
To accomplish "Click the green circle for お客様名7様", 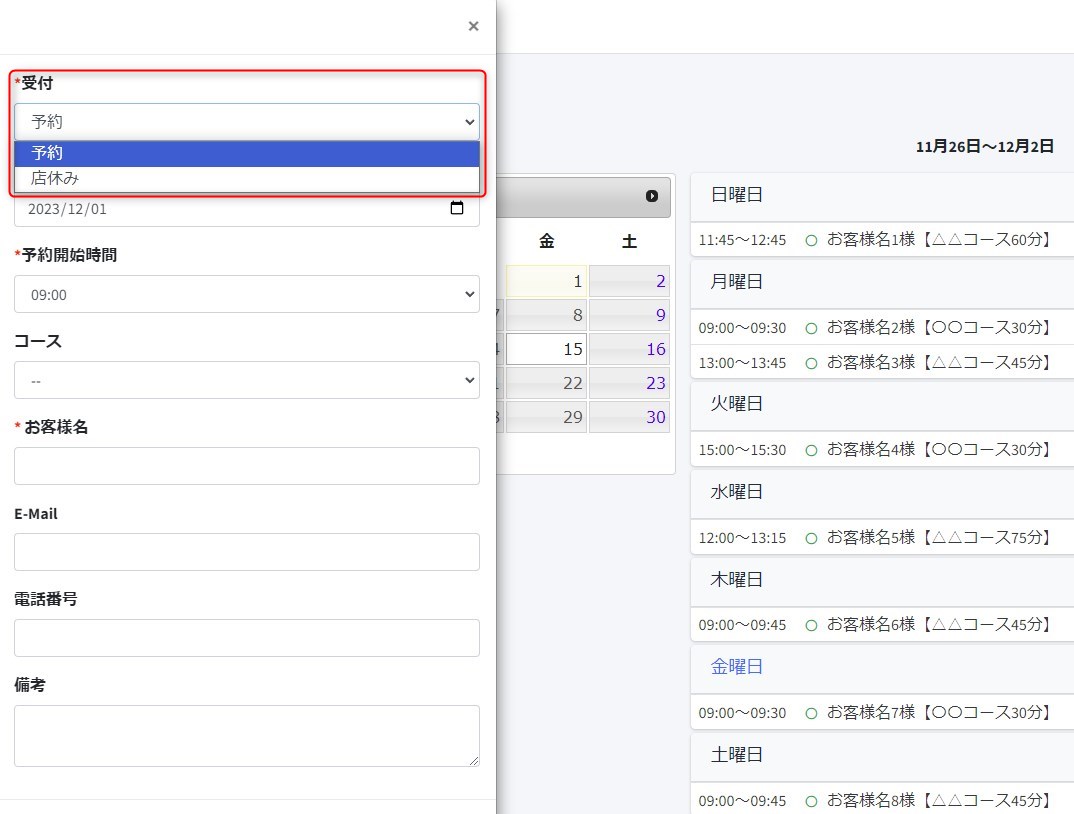I will pos(811,713).
